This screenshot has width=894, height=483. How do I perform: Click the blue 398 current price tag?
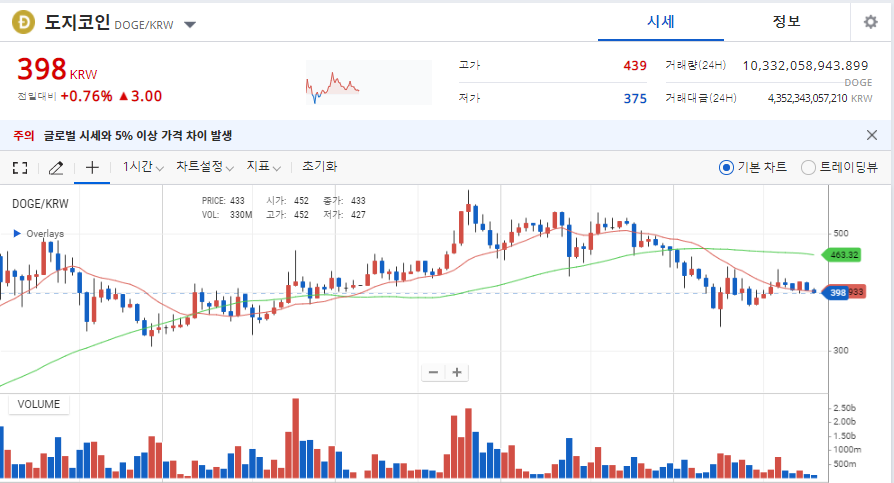click(x=836, y=293)
